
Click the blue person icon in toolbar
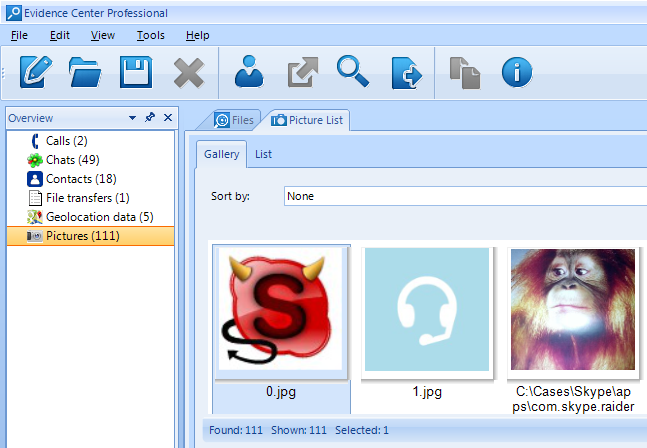point(249,71)
